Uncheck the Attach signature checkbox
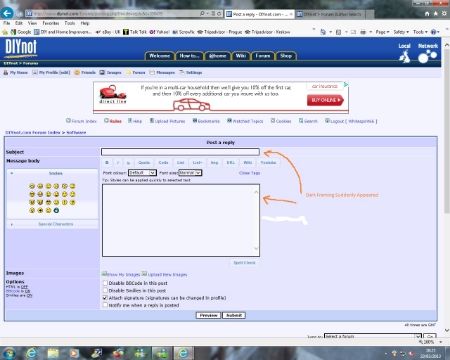450x360 pixels. click(x=105, y=298)
